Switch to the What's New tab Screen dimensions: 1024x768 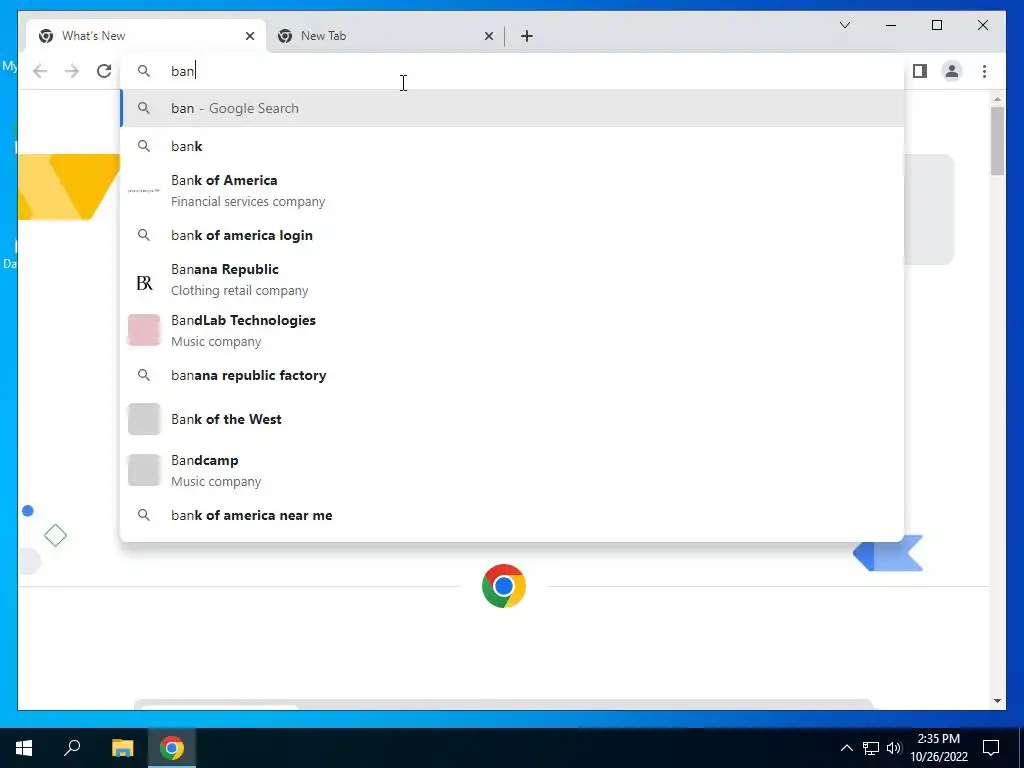click(146, 36)
